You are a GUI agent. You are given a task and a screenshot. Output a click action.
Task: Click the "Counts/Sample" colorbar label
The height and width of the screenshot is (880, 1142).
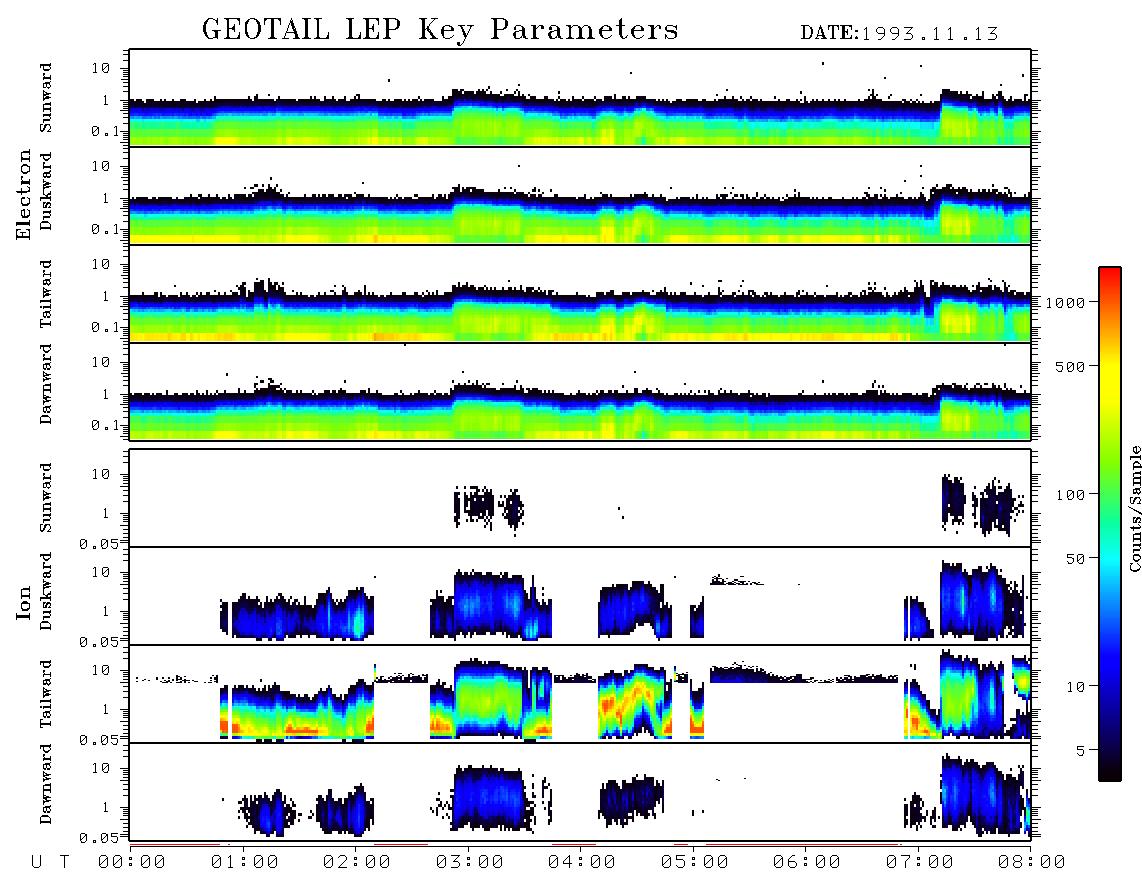pyautogui.click(x=1134, y=508)
